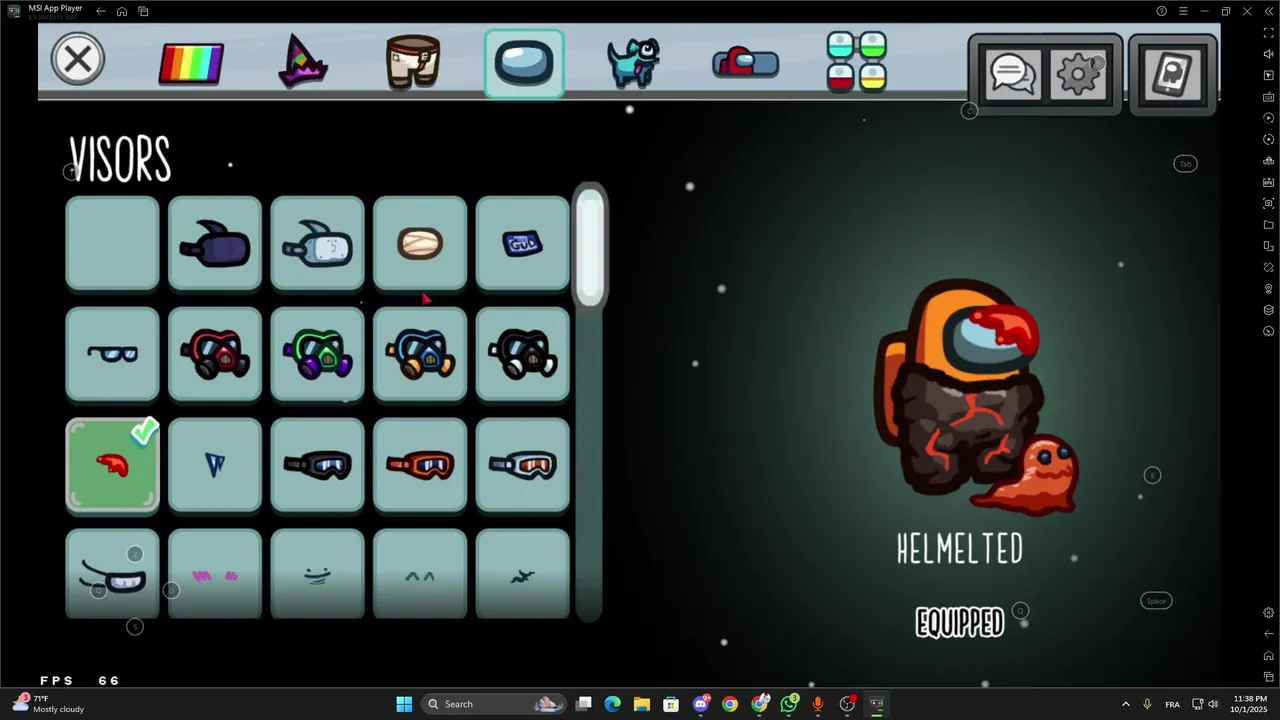
Task: Open the Nameplates tab with red crewmate
Action: (745, 62)
